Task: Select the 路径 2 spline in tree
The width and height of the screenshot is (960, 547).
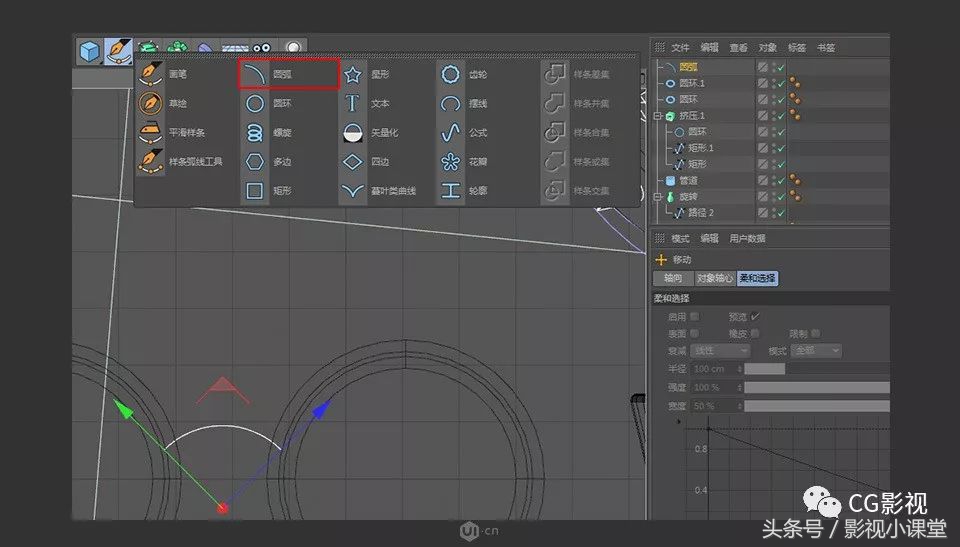Action: 701,213
